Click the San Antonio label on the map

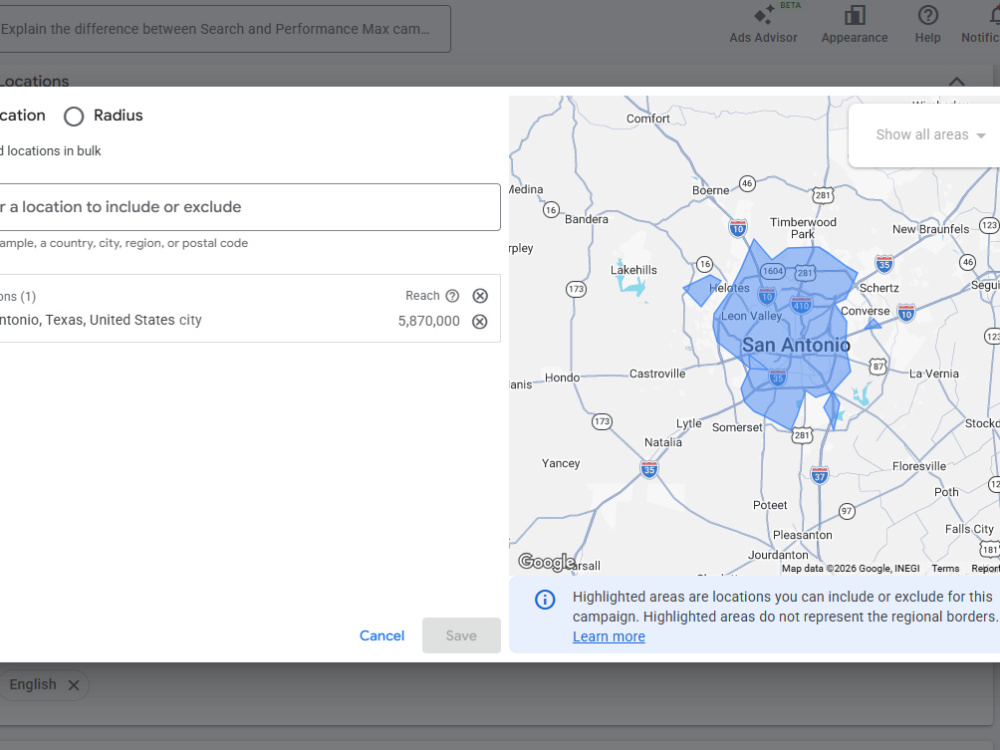pos(796,345)
